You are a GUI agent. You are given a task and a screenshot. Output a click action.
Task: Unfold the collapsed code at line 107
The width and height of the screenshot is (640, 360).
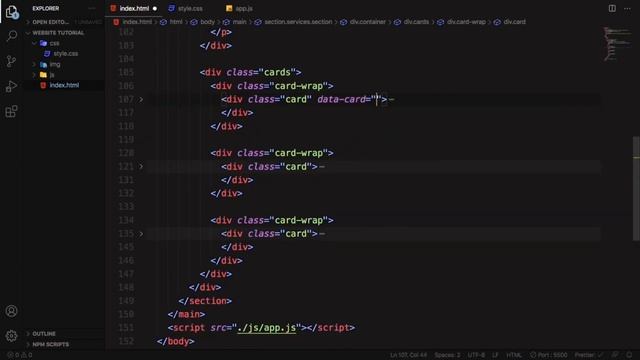[141, 100]
